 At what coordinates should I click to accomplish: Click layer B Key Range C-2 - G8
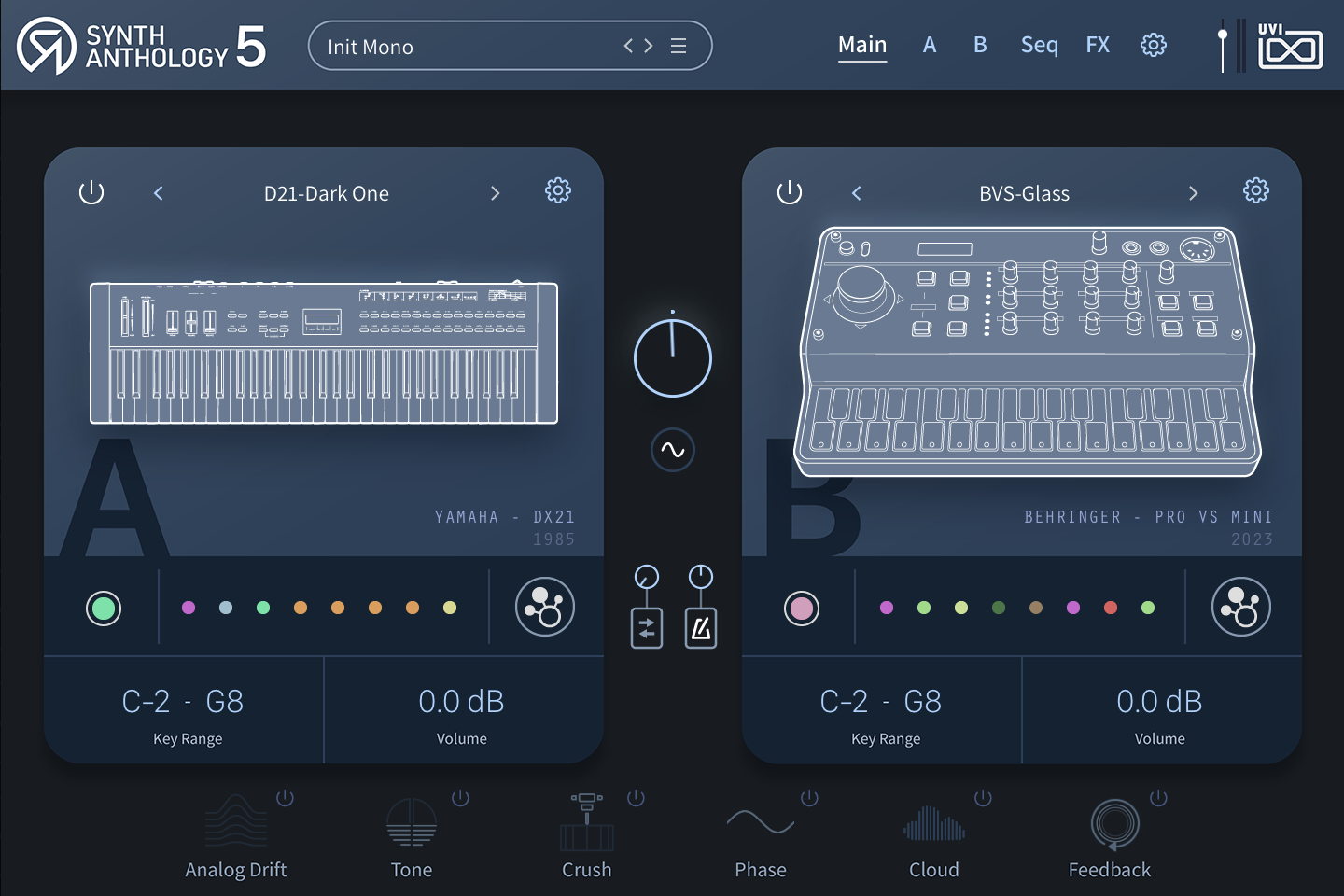pos(881,701)
